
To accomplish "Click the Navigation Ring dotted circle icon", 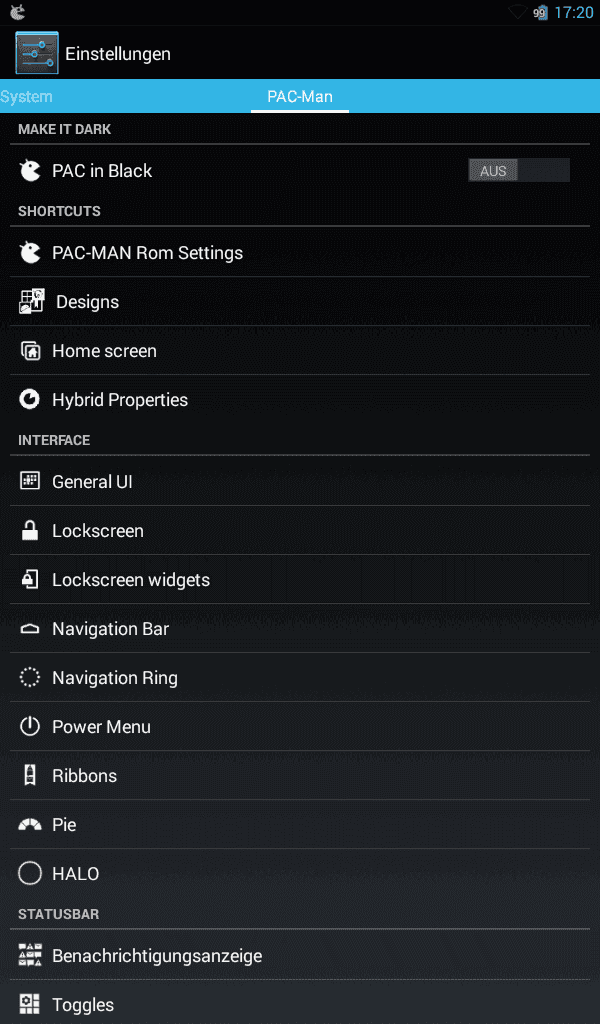I will pos(29,677).
